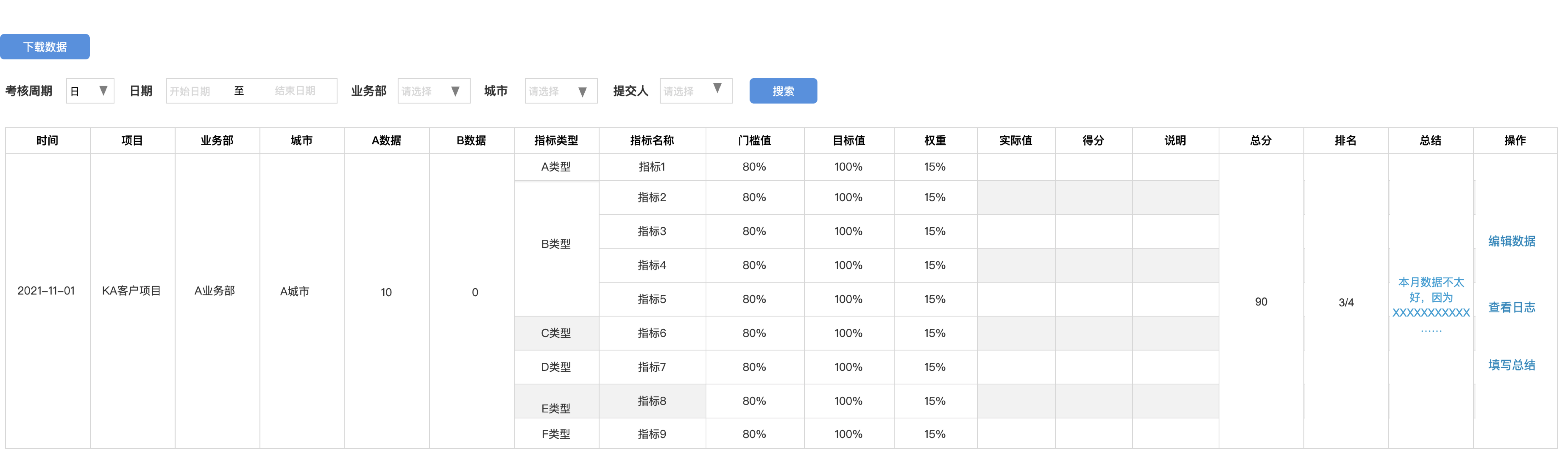Click the 开始日期 start date field

(190, 91)
